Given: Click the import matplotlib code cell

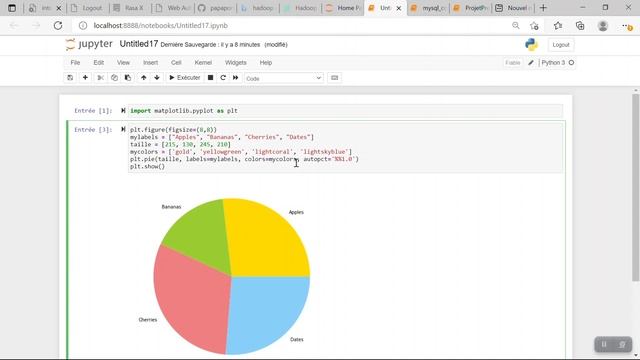Looking at the screenshot, I should (345, 111).
